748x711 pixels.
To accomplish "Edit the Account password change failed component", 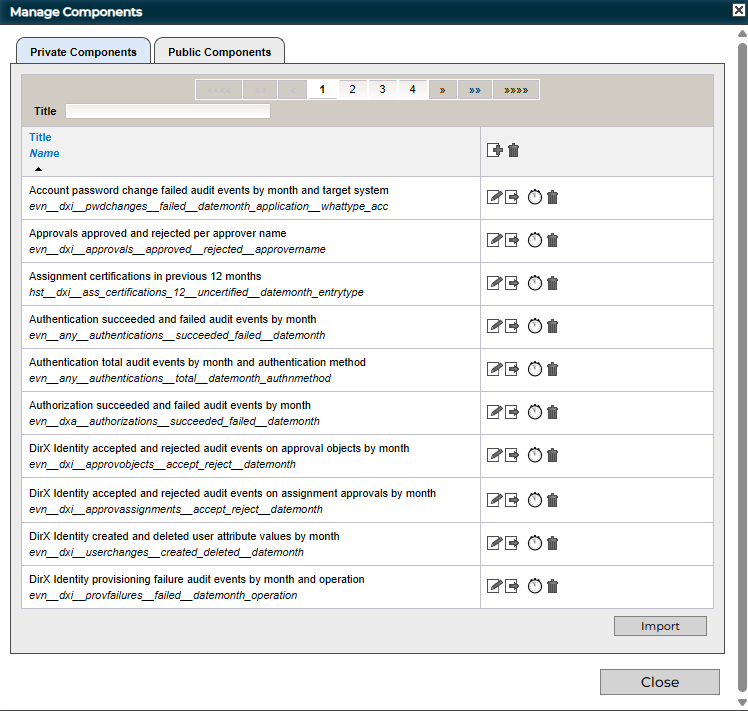I will coord(493,197).
